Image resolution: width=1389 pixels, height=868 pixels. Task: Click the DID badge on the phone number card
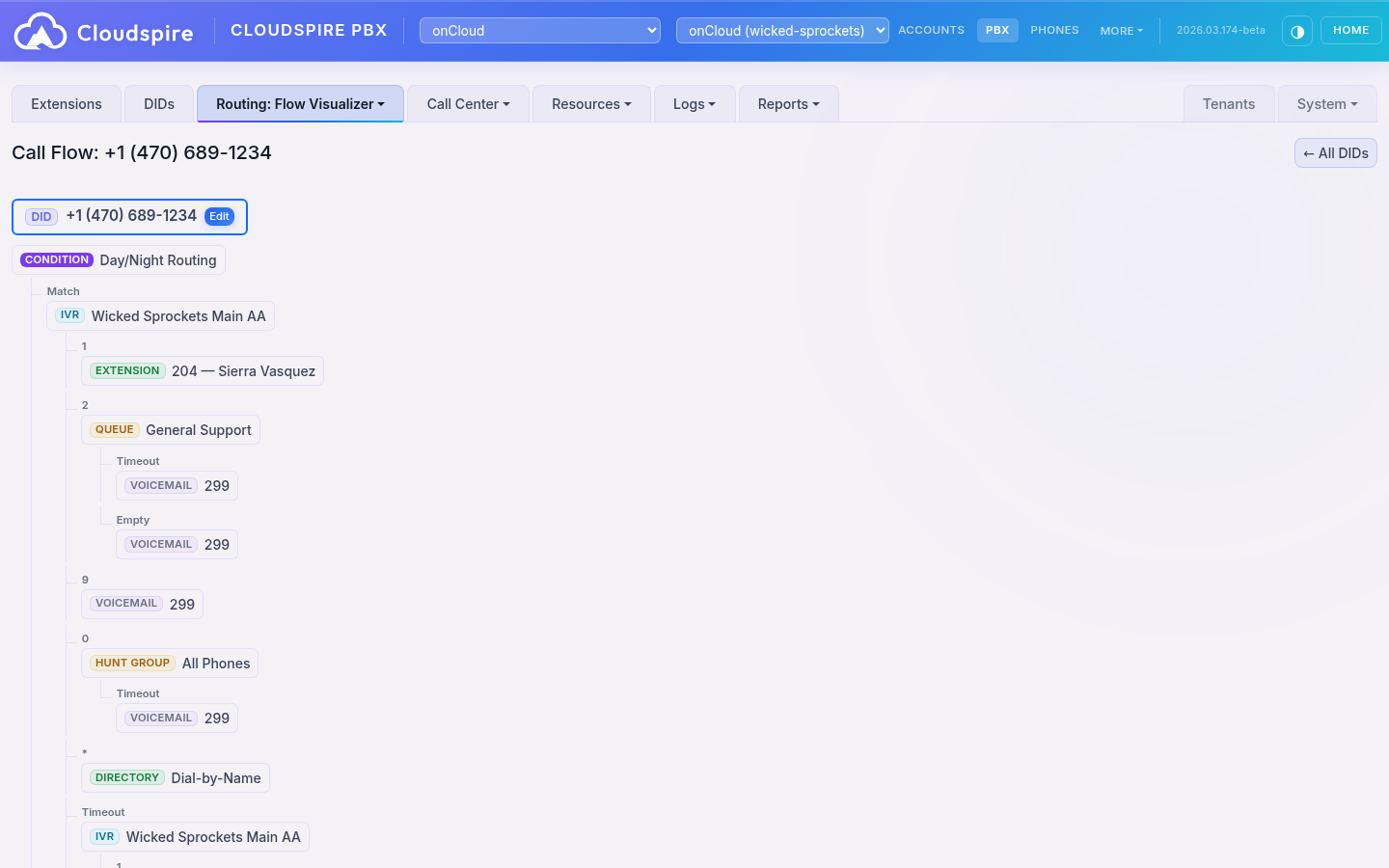pyautogui.click(x=41, y=216)
